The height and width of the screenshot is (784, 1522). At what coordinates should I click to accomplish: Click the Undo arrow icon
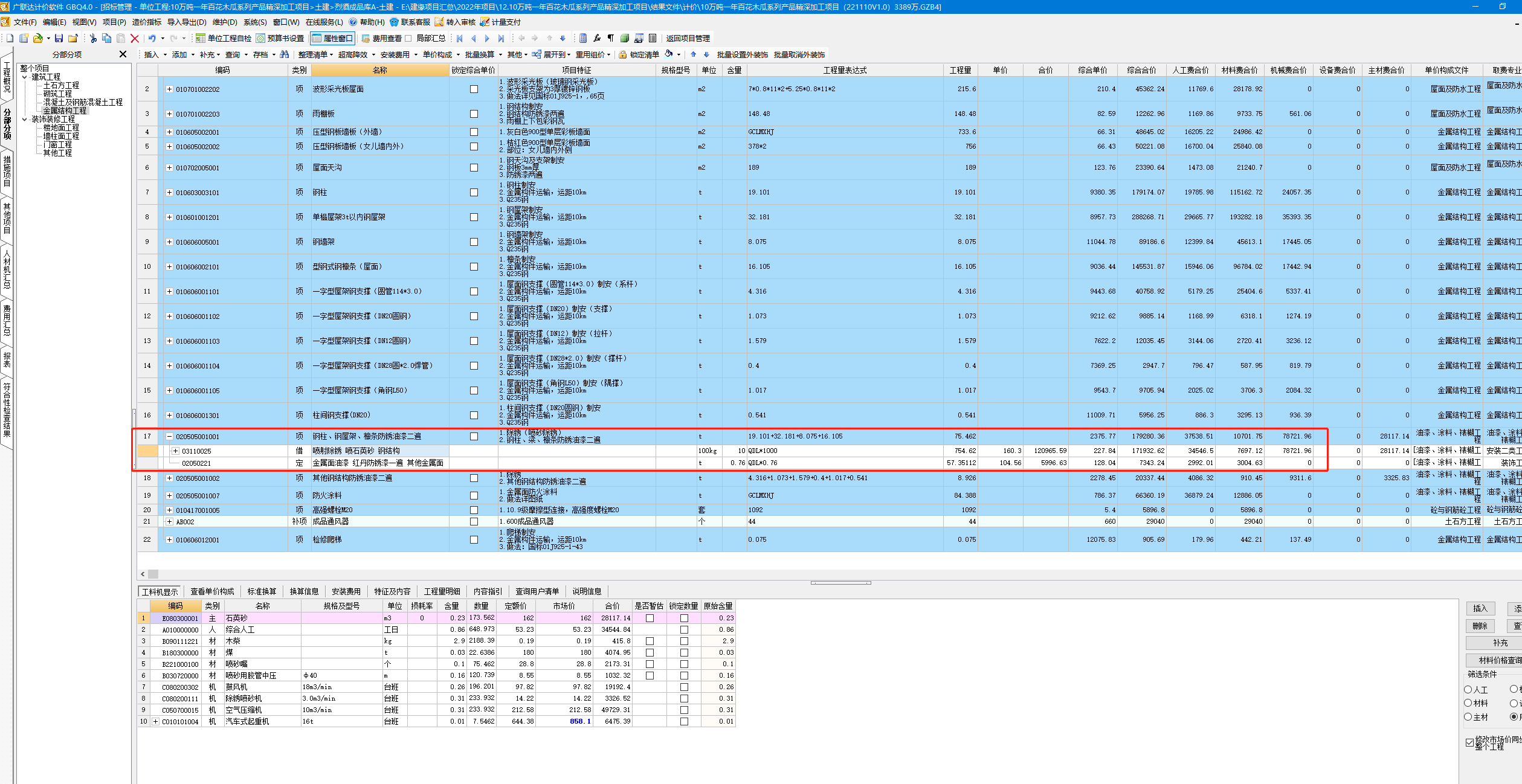click(152, 38)
